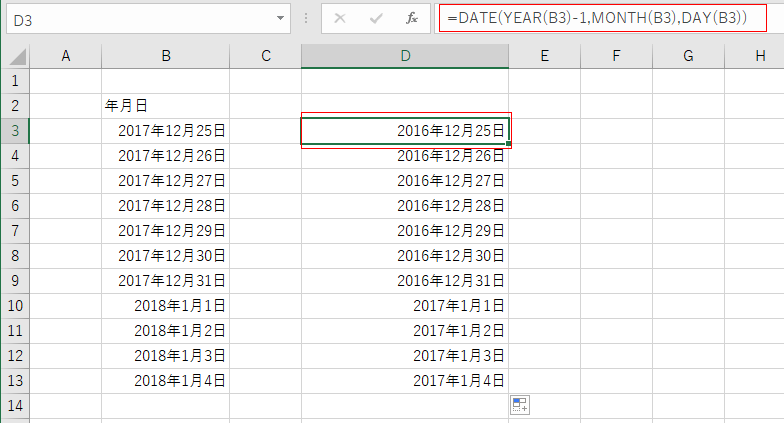The width and height of the screenshot is (784, 423).
Task: Select row 14 header
Action: (x=15, y=406)
